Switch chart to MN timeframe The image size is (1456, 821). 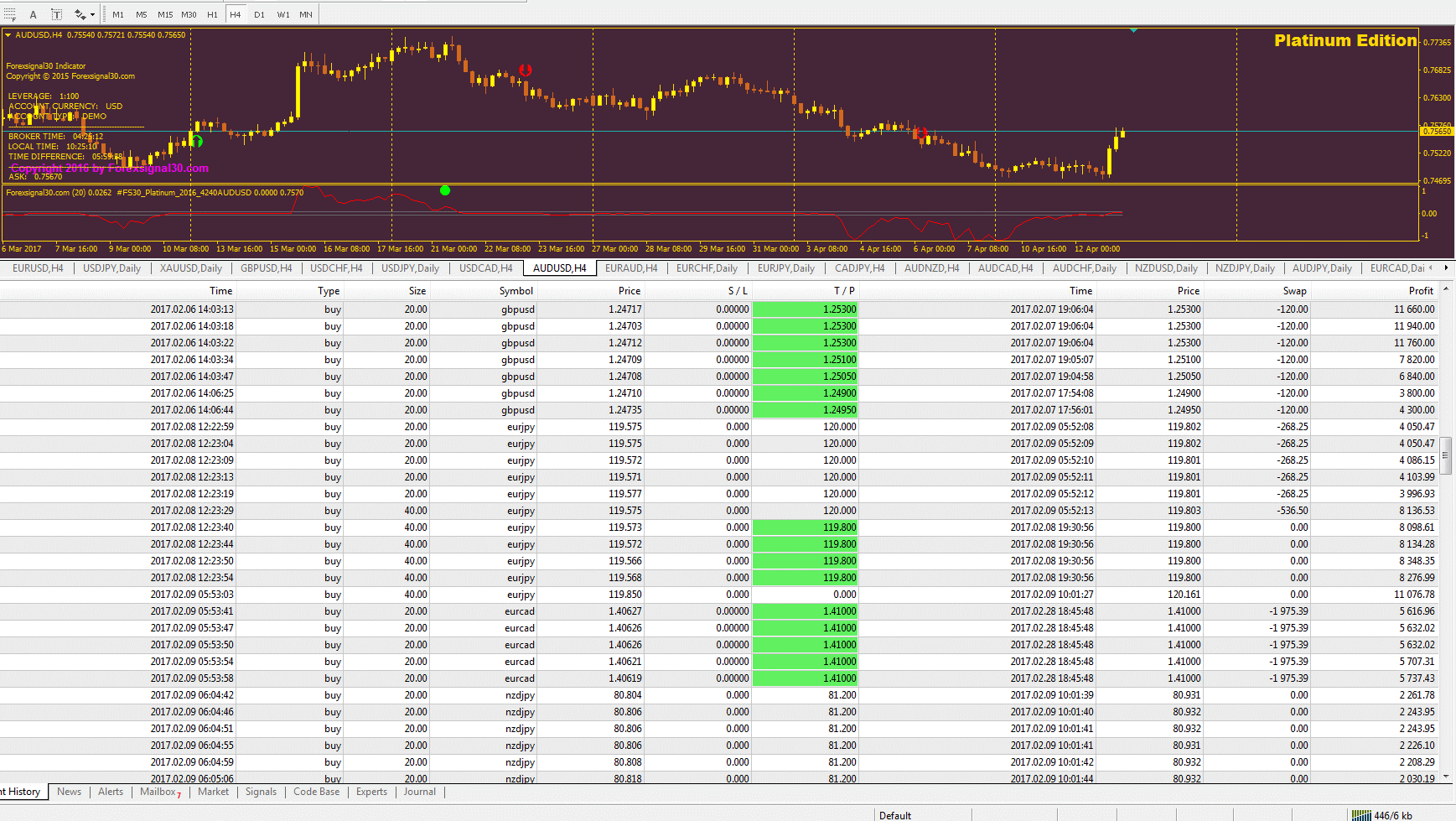(306, 14)
